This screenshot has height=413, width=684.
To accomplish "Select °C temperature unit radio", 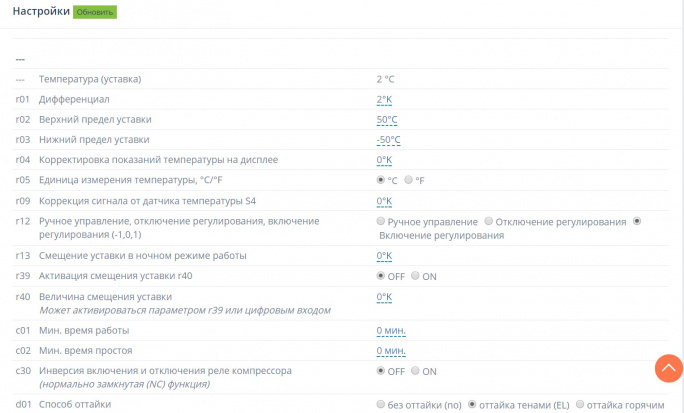I will click(381, 180).
